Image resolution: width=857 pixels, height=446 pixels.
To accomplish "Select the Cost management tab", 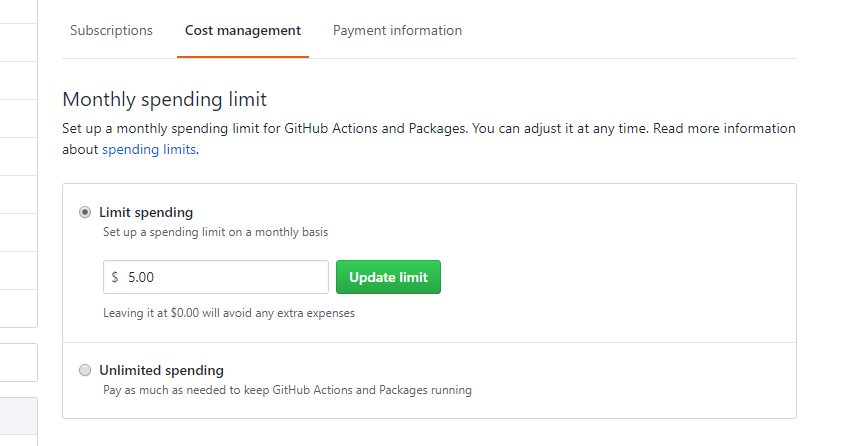I will [242, 31].
